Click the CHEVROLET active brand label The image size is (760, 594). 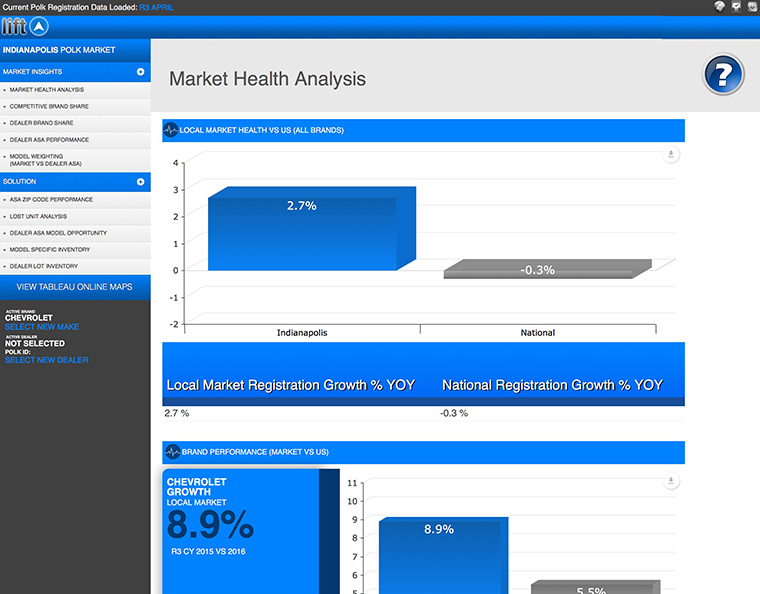click(29, 318)
